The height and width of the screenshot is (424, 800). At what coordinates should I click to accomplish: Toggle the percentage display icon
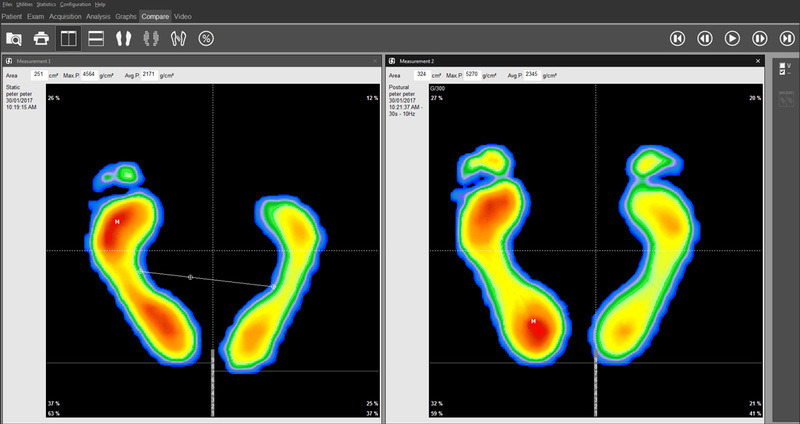(x=206, y=38)
